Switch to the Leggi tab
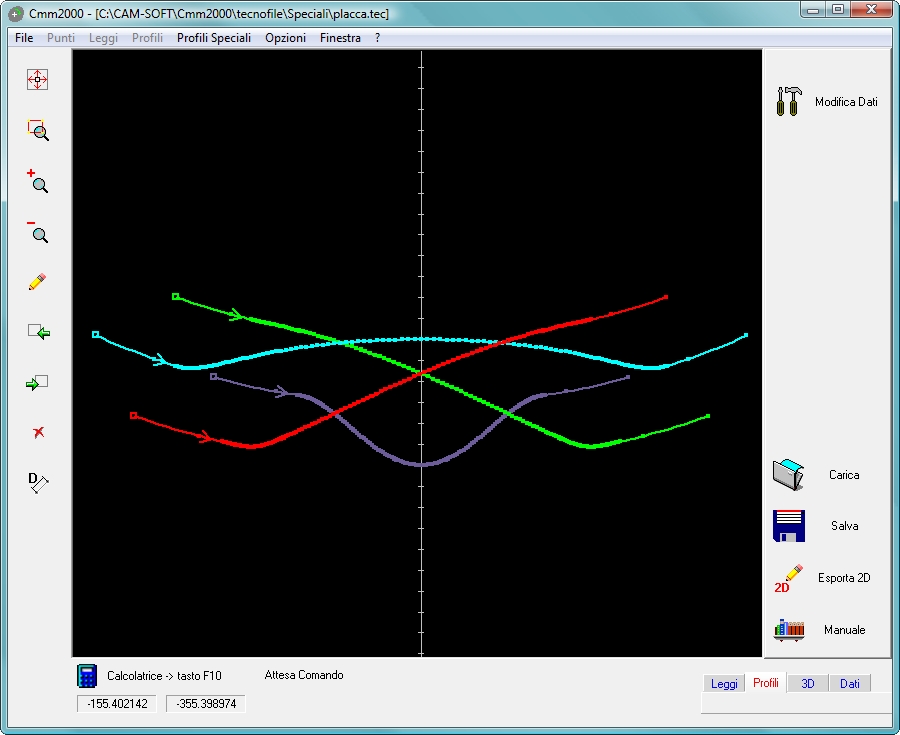900x735 pixels. point(724,683)
